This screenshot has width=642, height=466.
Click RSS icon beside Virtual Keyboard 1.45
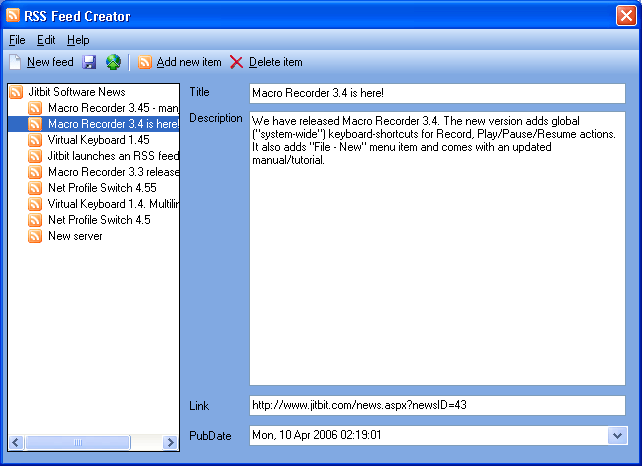click(35, 140)
